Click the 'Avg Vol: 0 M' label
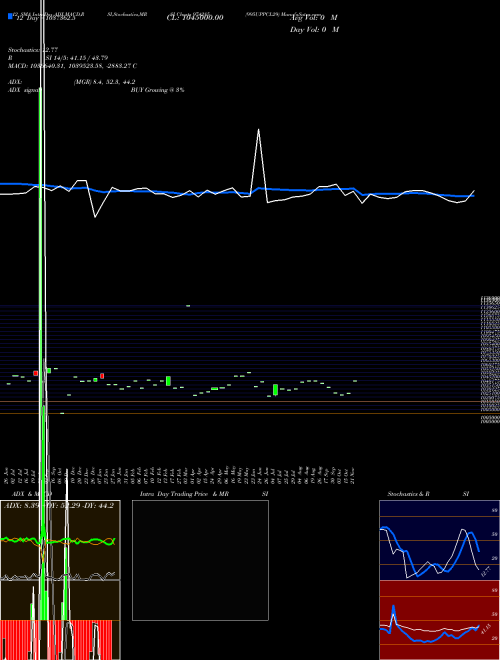 [x=314, y=18]
